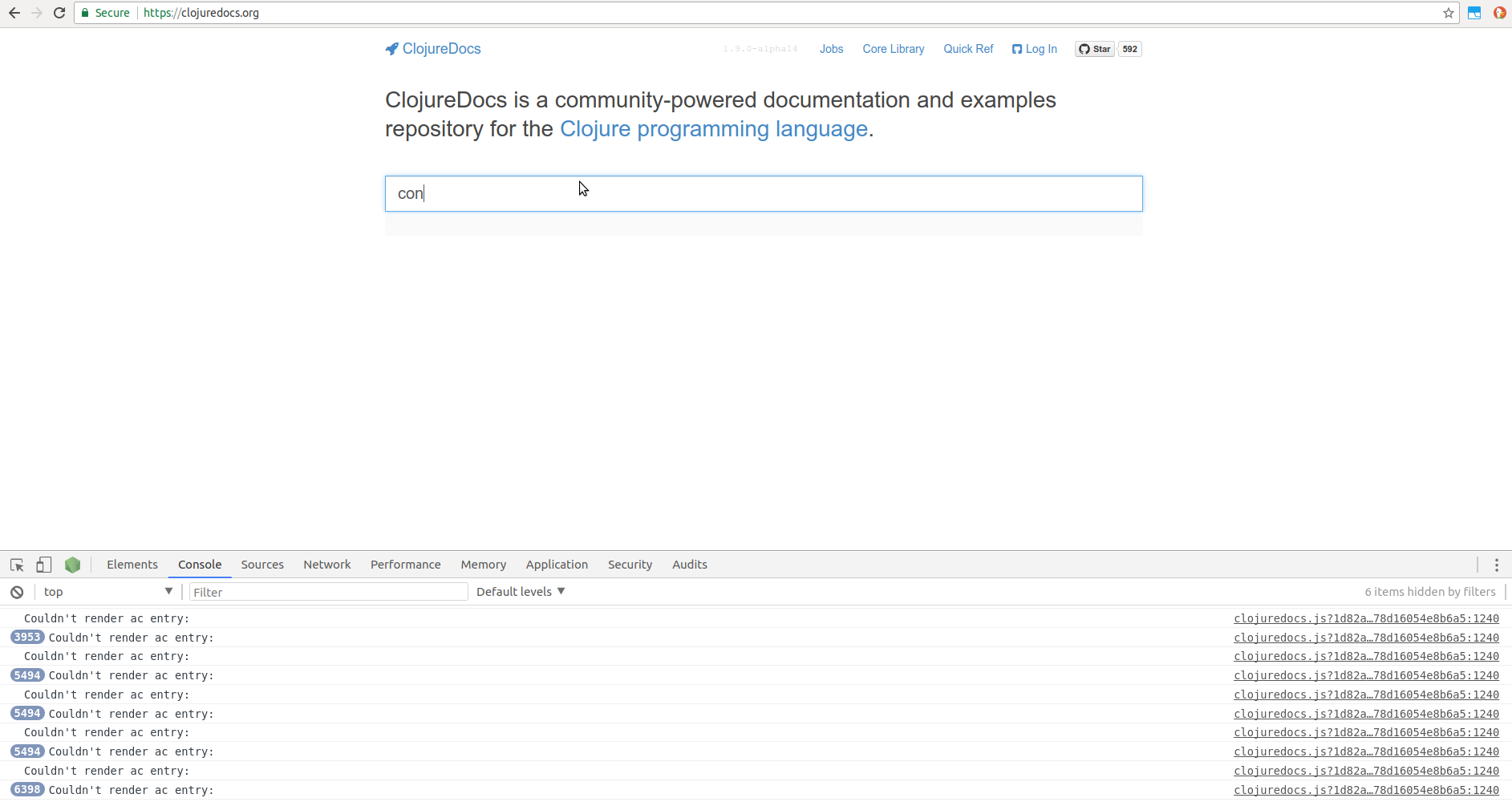Open DevTools customize menu via three dots
1512x802 pixels.
click(x=1497, y=565)
